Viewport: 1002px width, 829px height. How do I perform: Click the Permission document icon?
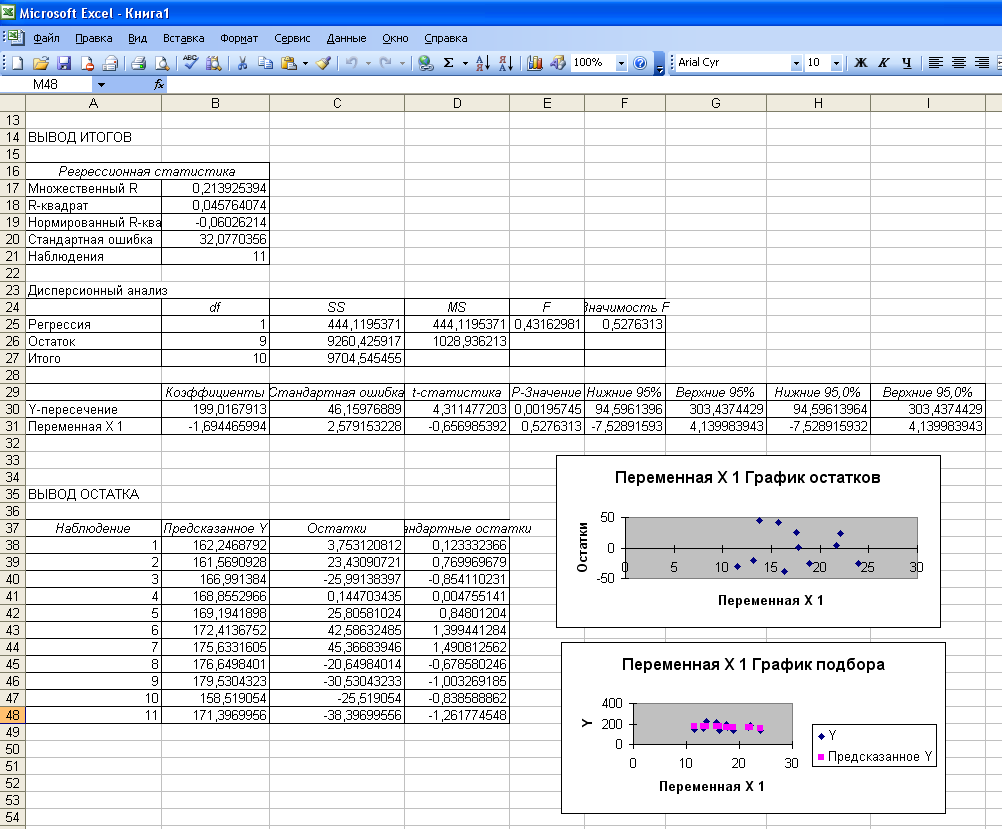coord(88,63)
